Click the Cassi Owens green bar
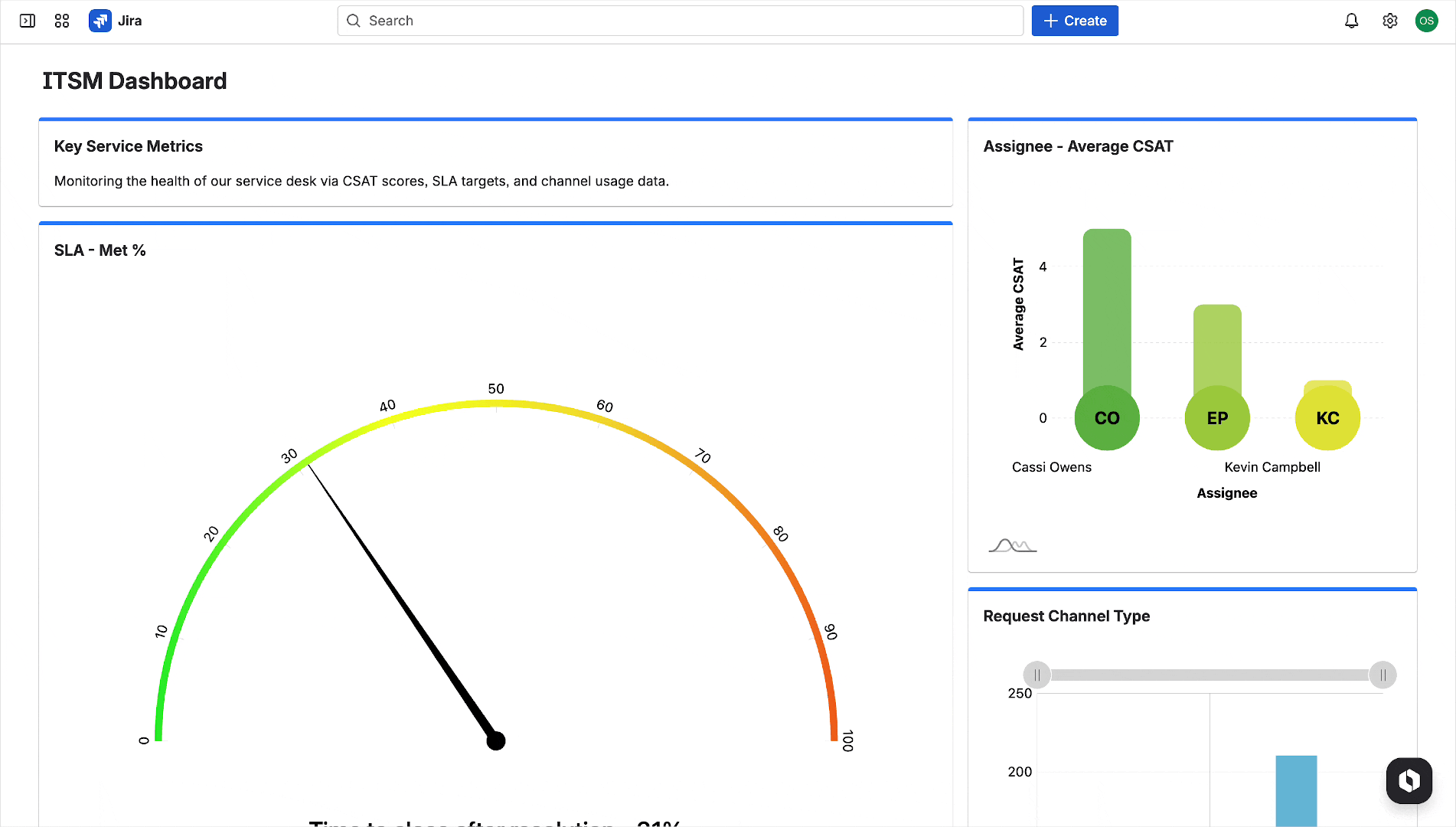The image size is (1456, 827). click(1107, 306)
